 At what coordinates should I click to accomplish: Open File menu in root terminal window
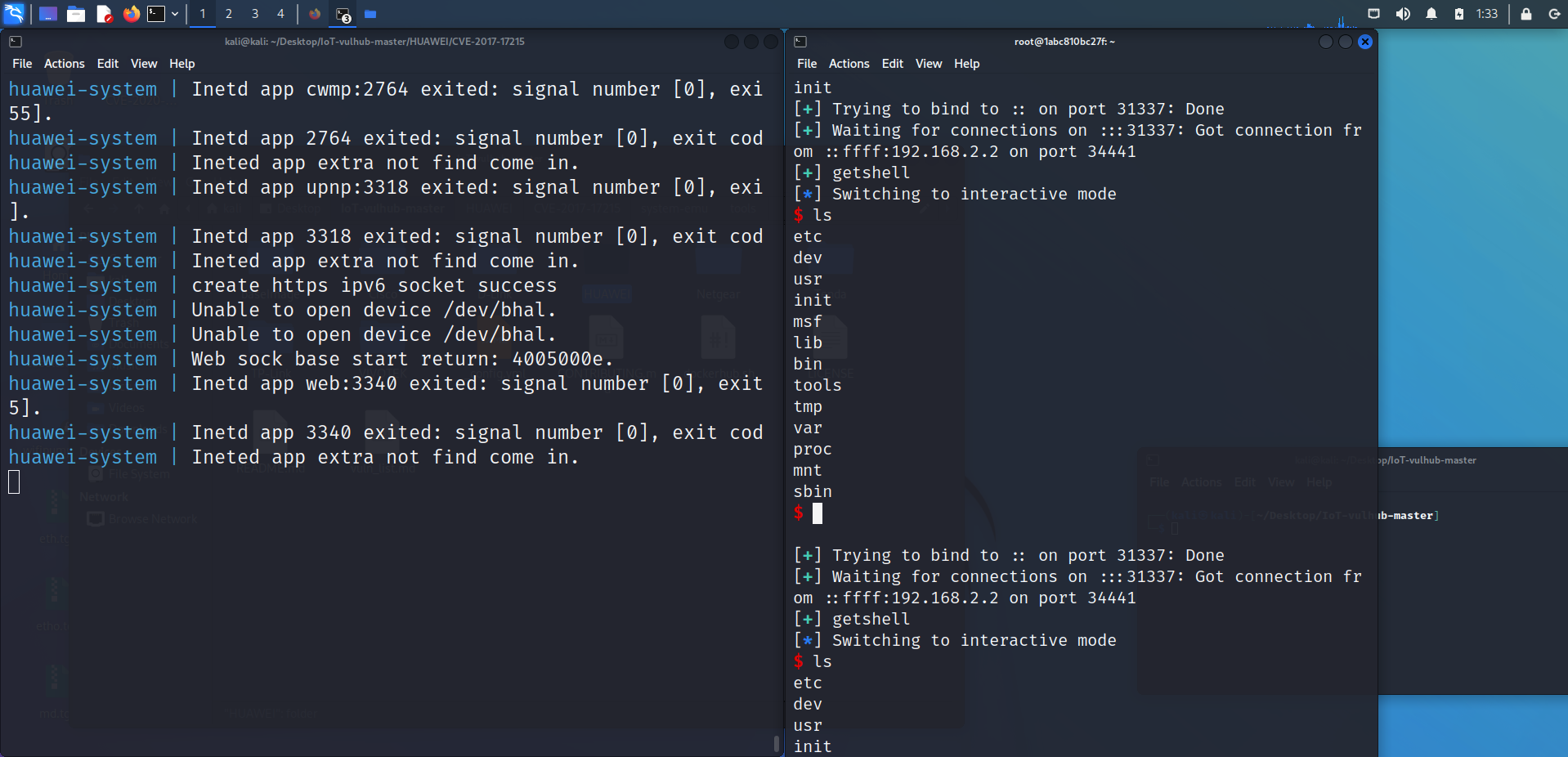807,64
